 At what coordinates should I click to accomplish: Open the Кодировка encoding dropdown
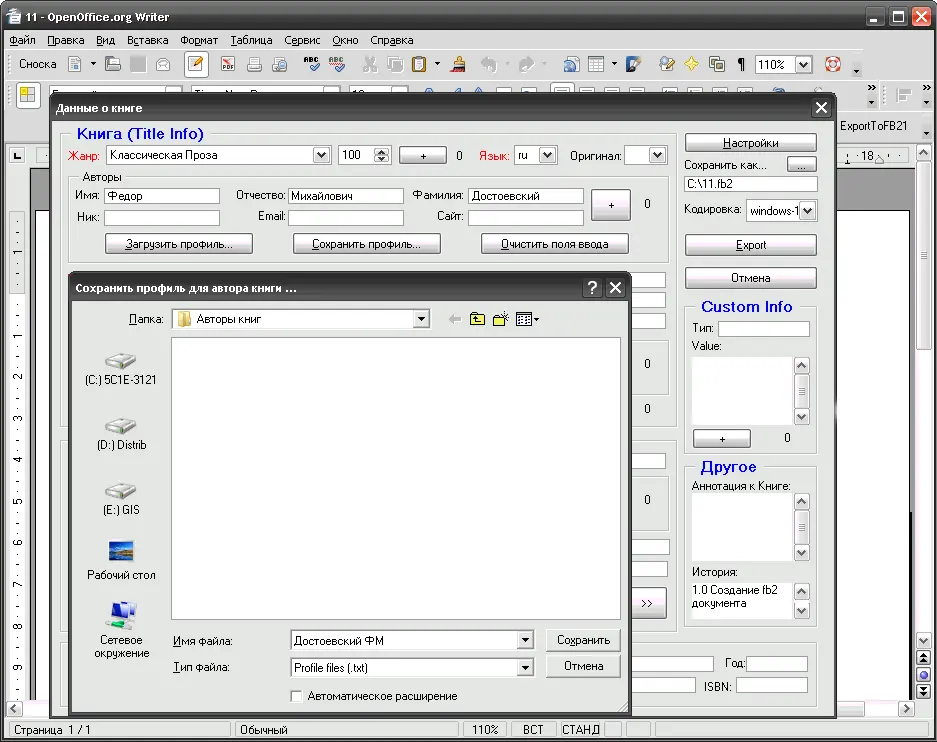(x=807, y=210)
